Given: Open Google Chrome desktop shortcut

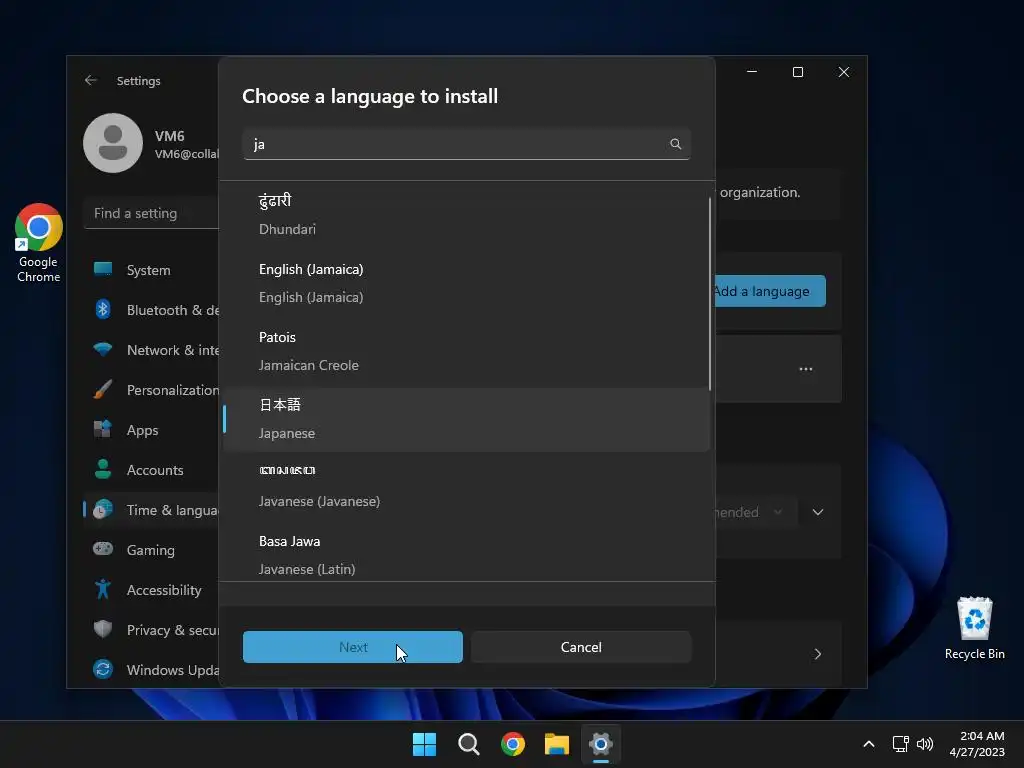Looking at the screenshot, I should pos(39,243).
